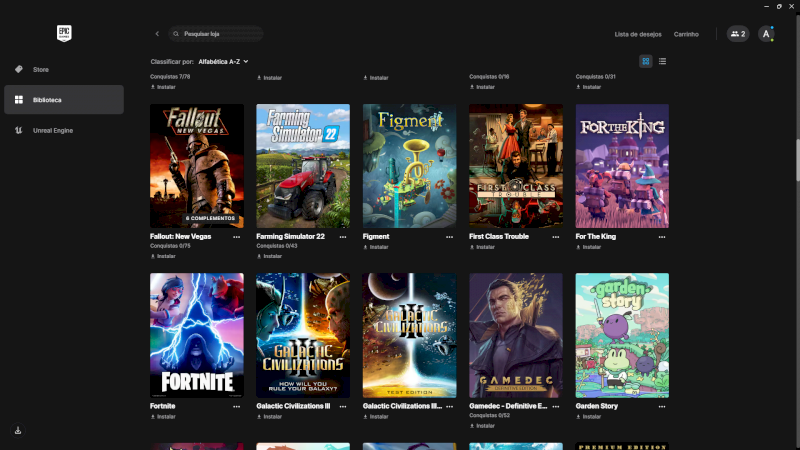
Task: Open the Carrinho link
Action: [x=686, y=34]
